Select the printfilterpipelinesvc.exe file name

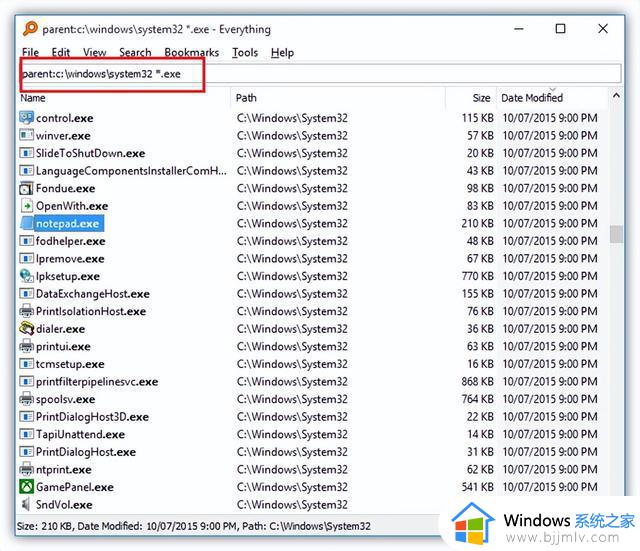pos(97,381)
